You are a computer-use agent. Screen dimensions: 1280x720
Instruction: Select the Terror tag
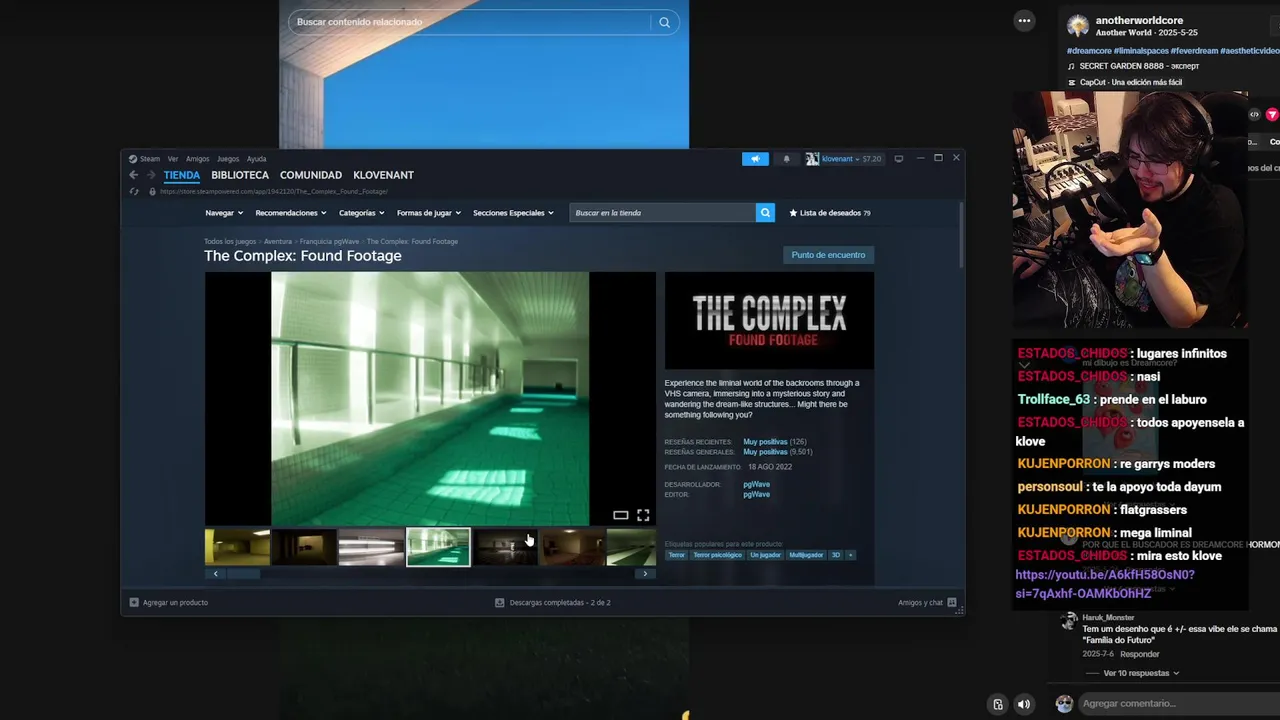click(677, 555)
